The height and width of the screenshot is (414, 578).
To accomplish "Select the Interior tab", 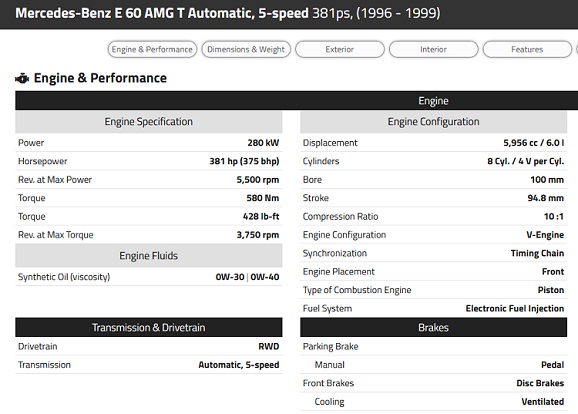I will coord(434,49).
